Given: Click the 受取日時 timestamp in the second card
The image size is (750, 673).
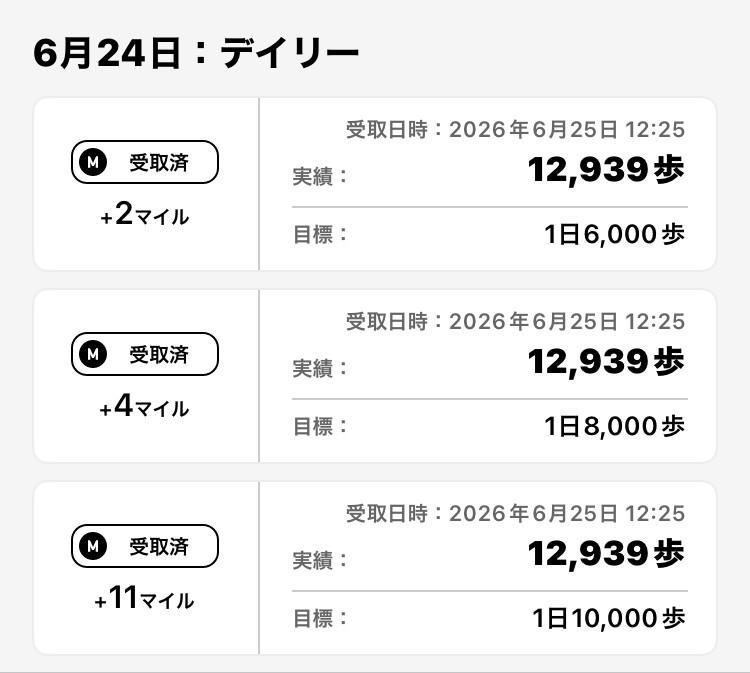Looking at the screenshot, I should (515, 321).
